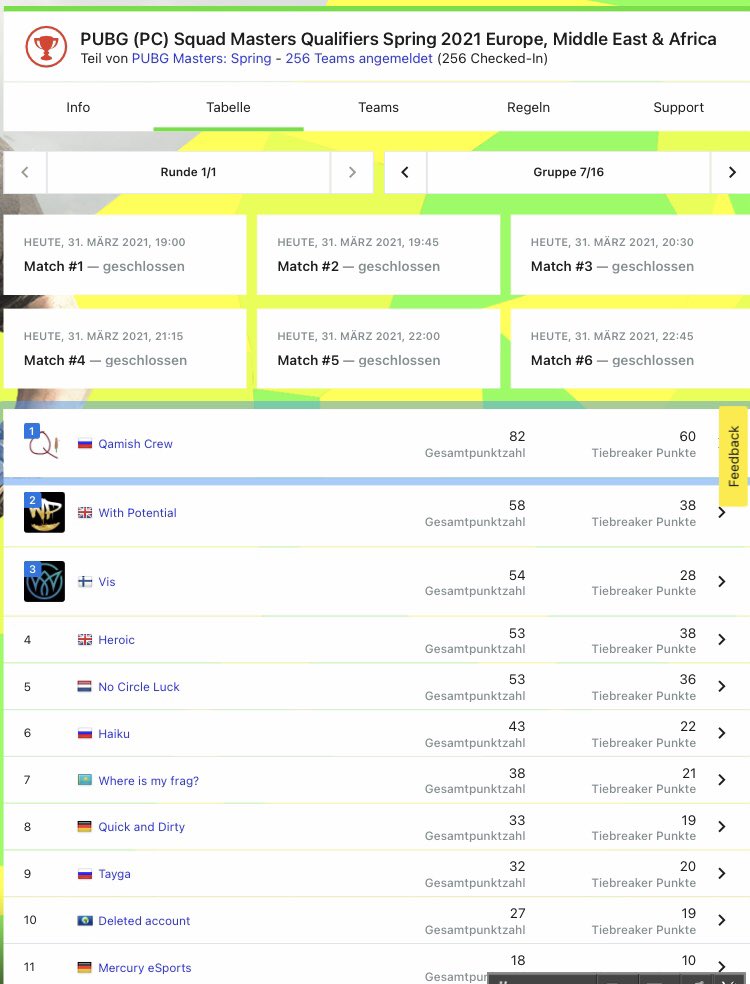This screenshot has height=984, width=750.
Task: Click the Finnish flag beside Vis
Action: pyautogui.click(x=85, y=582)
